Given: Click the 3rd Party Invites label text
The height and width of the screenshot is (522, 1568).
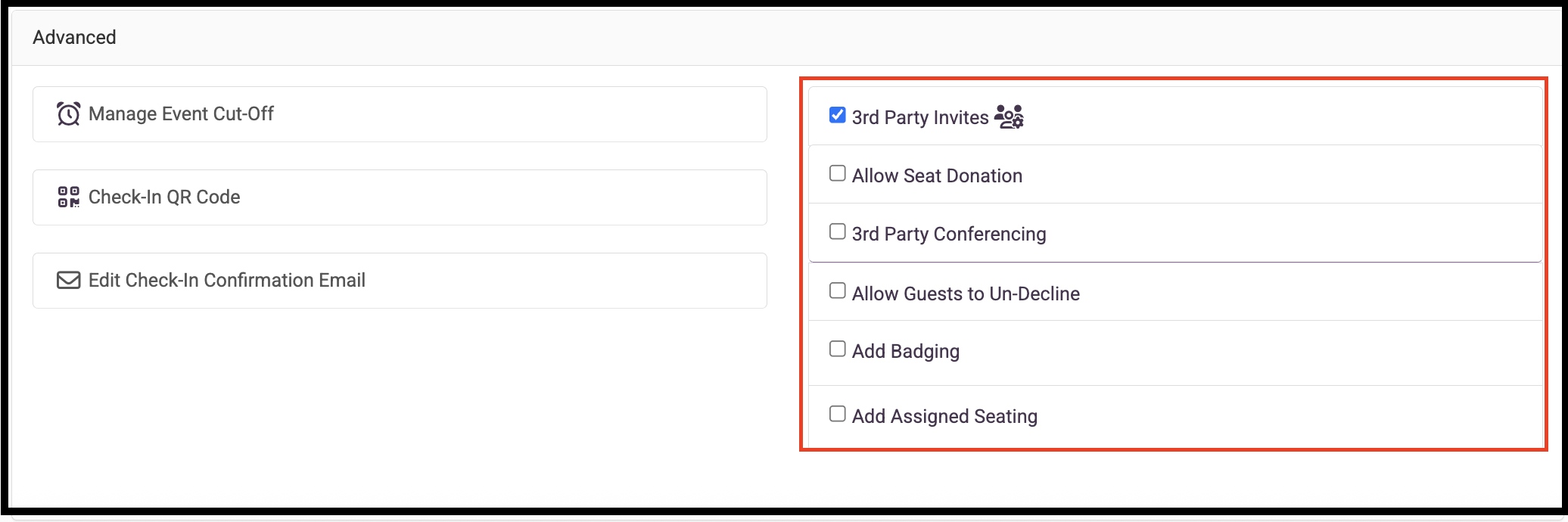Looking at the screenshot, I should [x=920, y=117].
